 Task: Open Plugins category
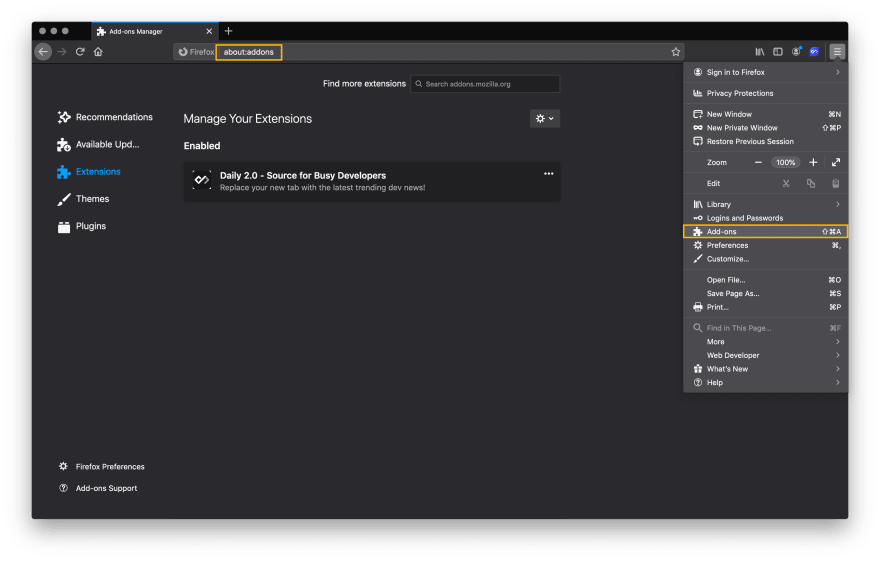coord(81,226)
